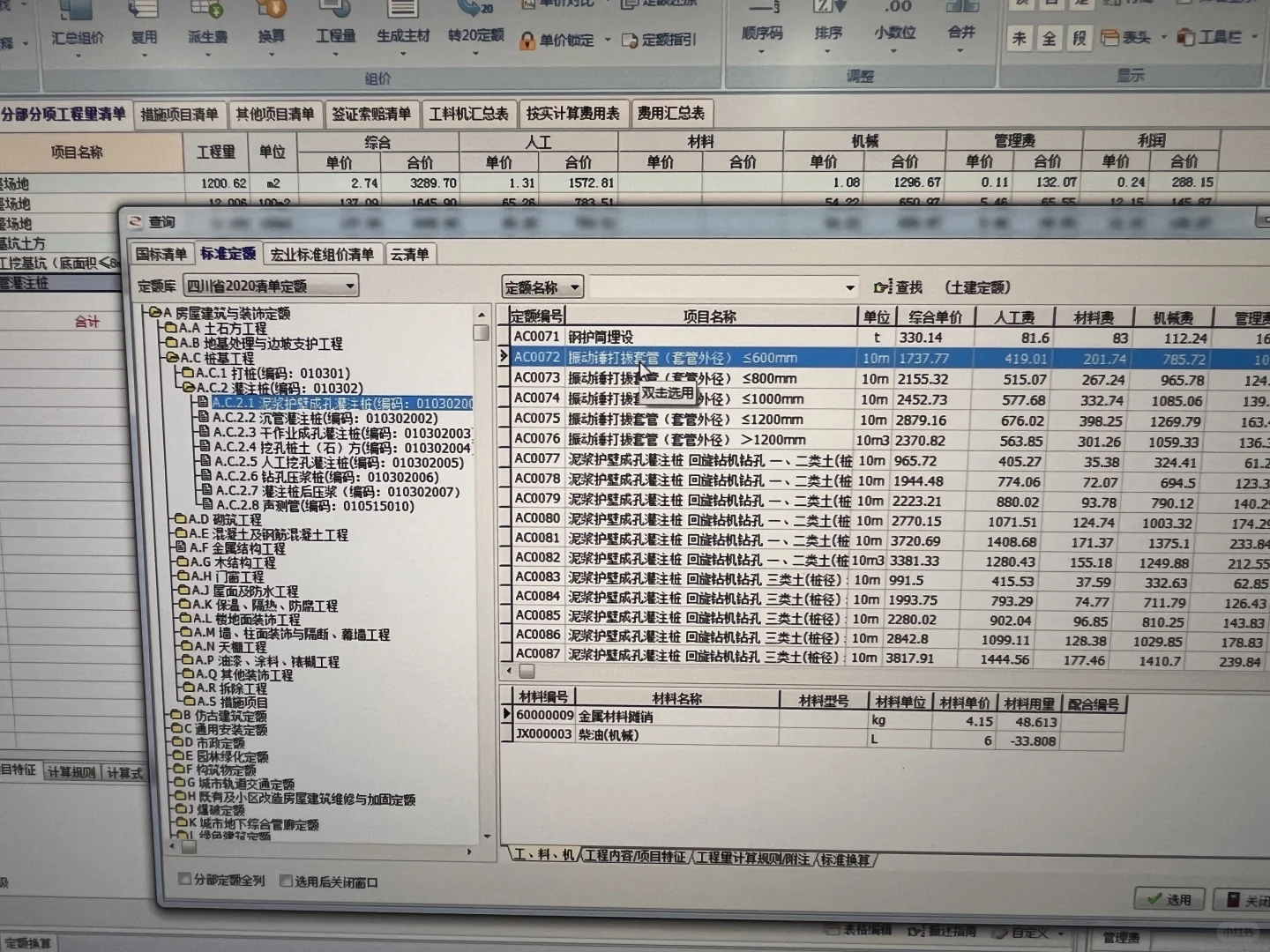Click the 未 display button
Viewport: 1270px width, 952px height.
point(1020,38)
